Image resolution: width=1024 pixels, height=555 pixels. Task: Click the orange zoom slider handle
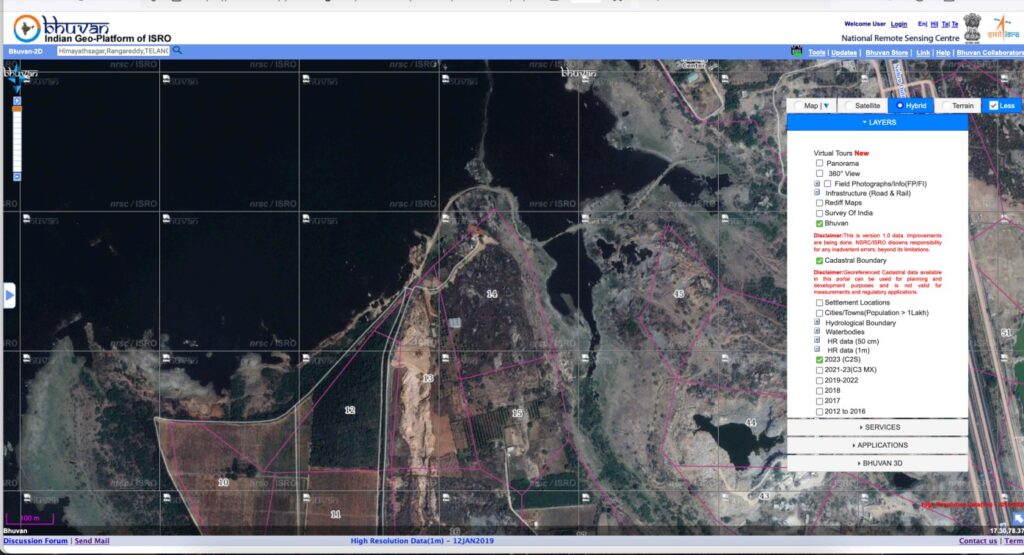click(x=17, y=109)
